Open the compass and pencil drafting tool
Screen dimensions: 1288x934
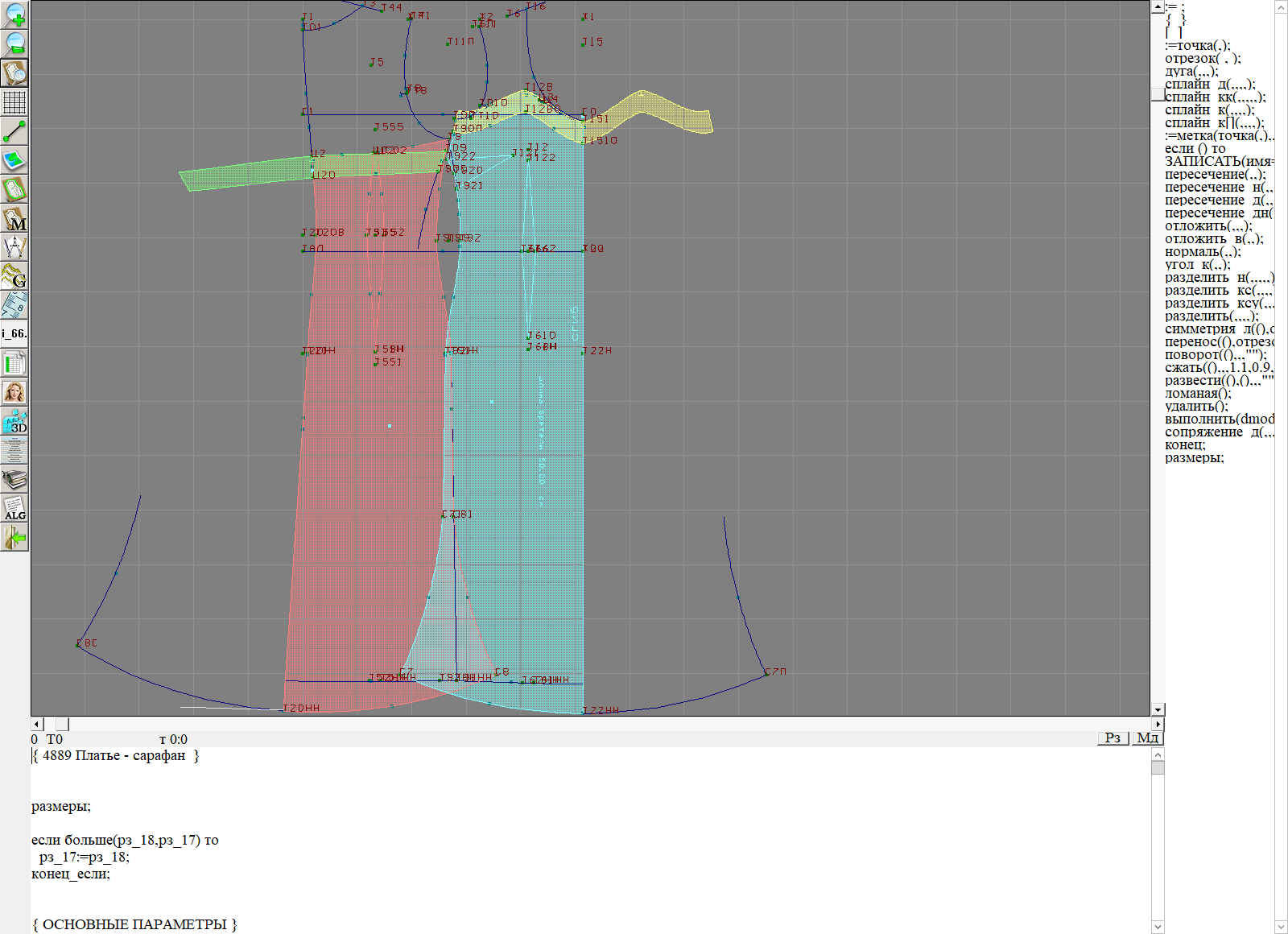14,247
